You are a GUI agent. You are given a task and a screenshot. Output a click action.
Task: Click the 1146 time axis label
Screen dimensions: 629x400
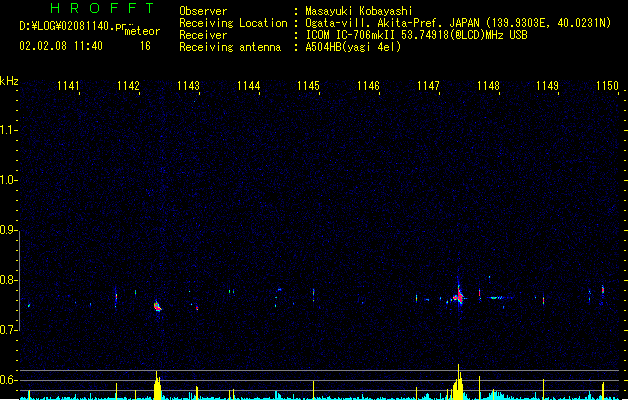coord(368,86)
